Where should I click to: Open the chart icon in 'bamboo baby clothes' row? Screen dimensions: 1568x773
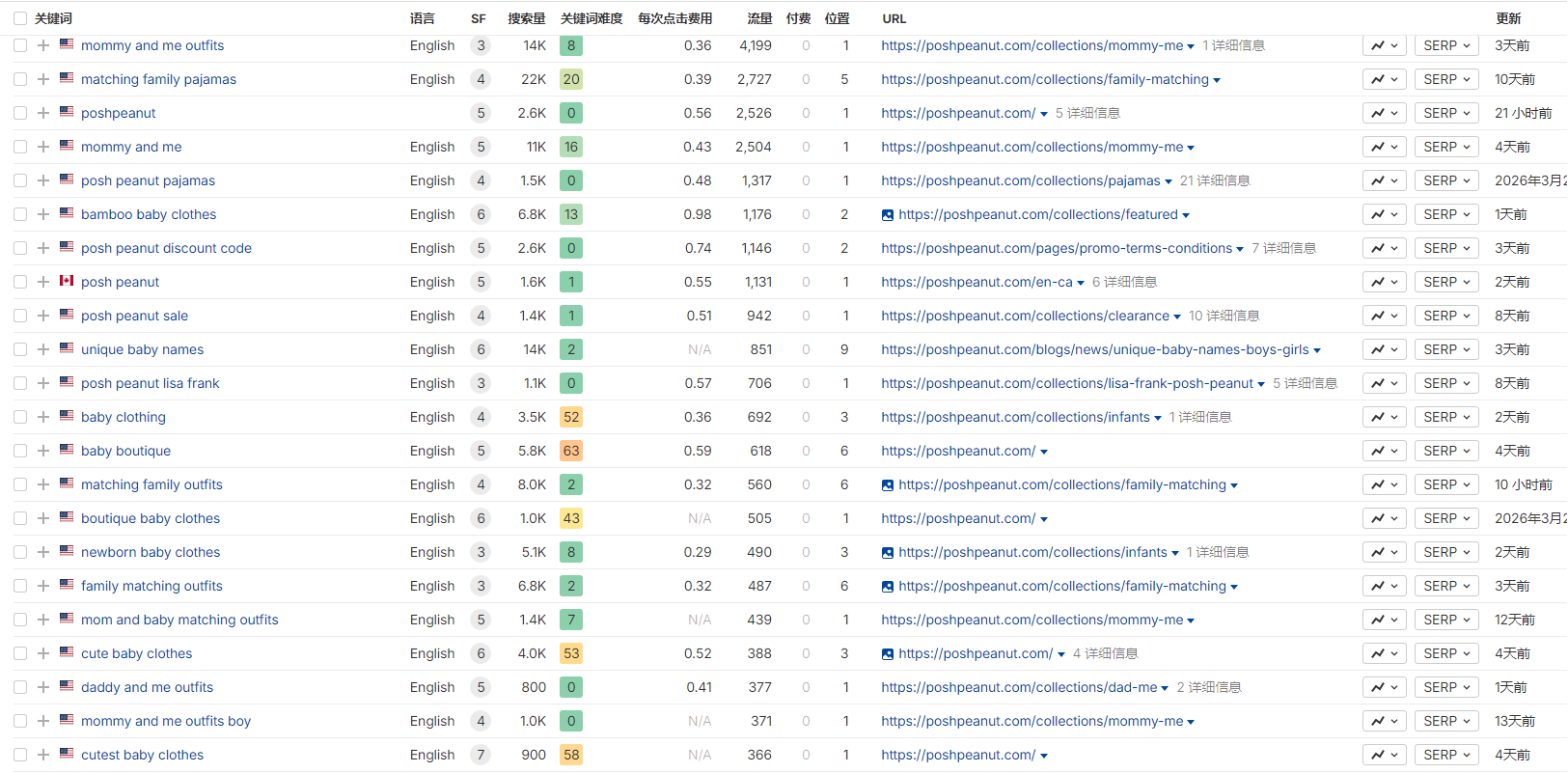pos(1384,214)
